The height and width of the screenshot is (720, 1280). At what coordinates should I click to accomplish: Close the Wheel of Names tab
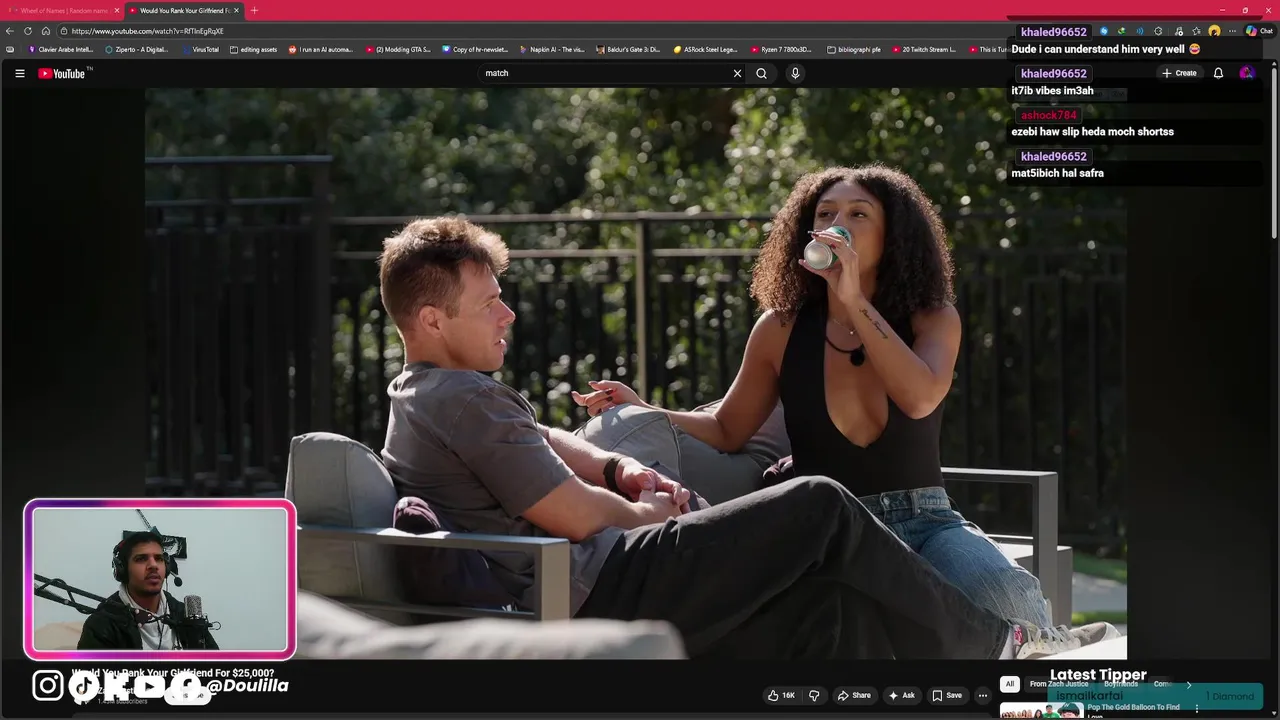click(x=117, y=10)
